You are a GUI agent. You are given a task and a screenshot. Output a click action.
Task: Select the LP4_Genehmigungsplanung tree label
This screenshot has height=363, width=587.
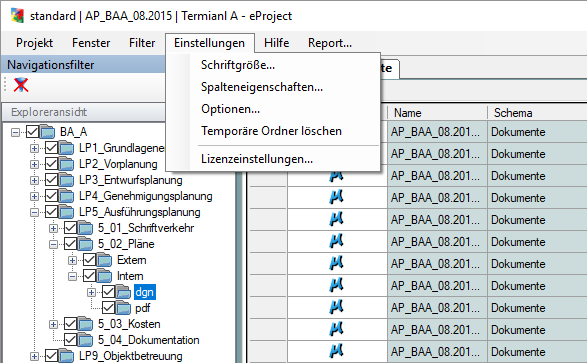(x=146, y=196)
